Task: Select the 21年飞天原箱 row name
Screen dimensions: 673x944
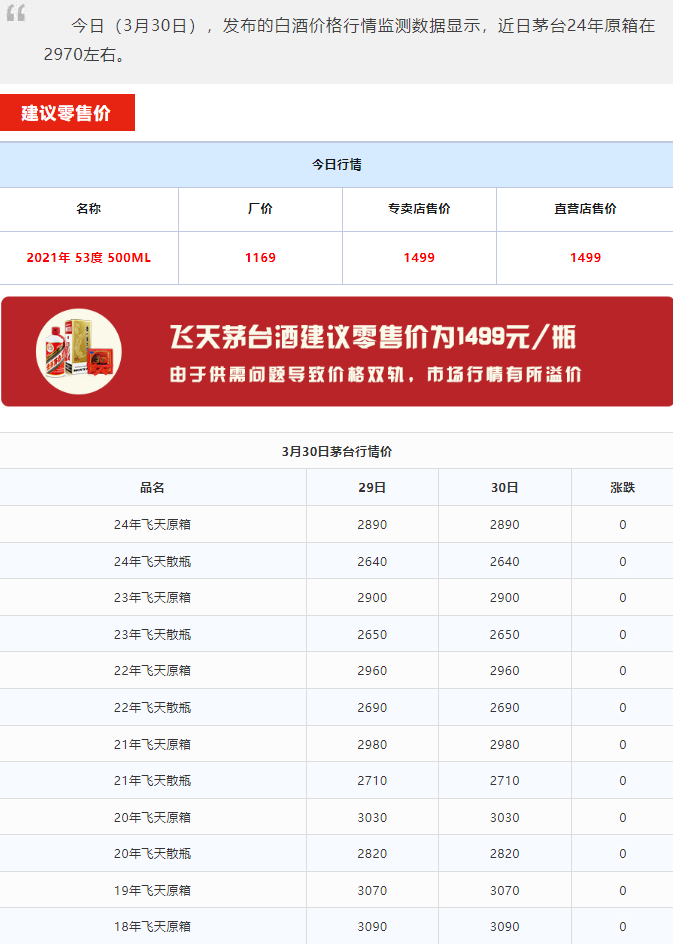Action: click(152, 745)
